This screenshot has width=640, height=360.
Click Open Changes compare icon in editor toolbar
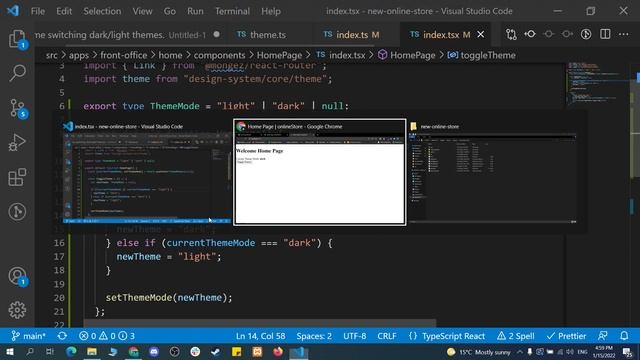click(511, 35)
